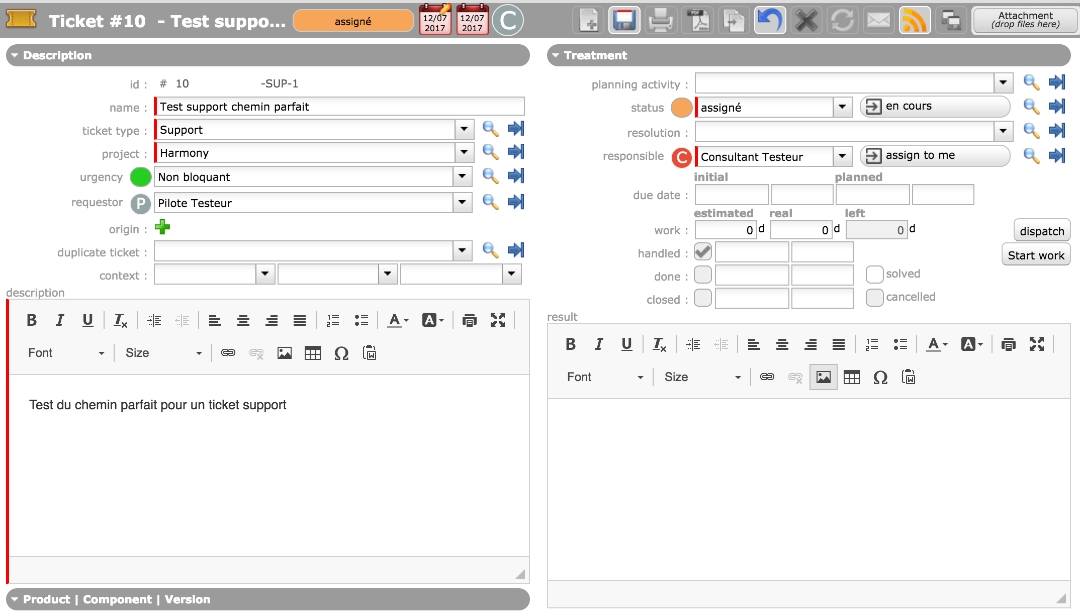Toggle the handled checkbox
Screen dimensions: 1080x616
[703, 252]
